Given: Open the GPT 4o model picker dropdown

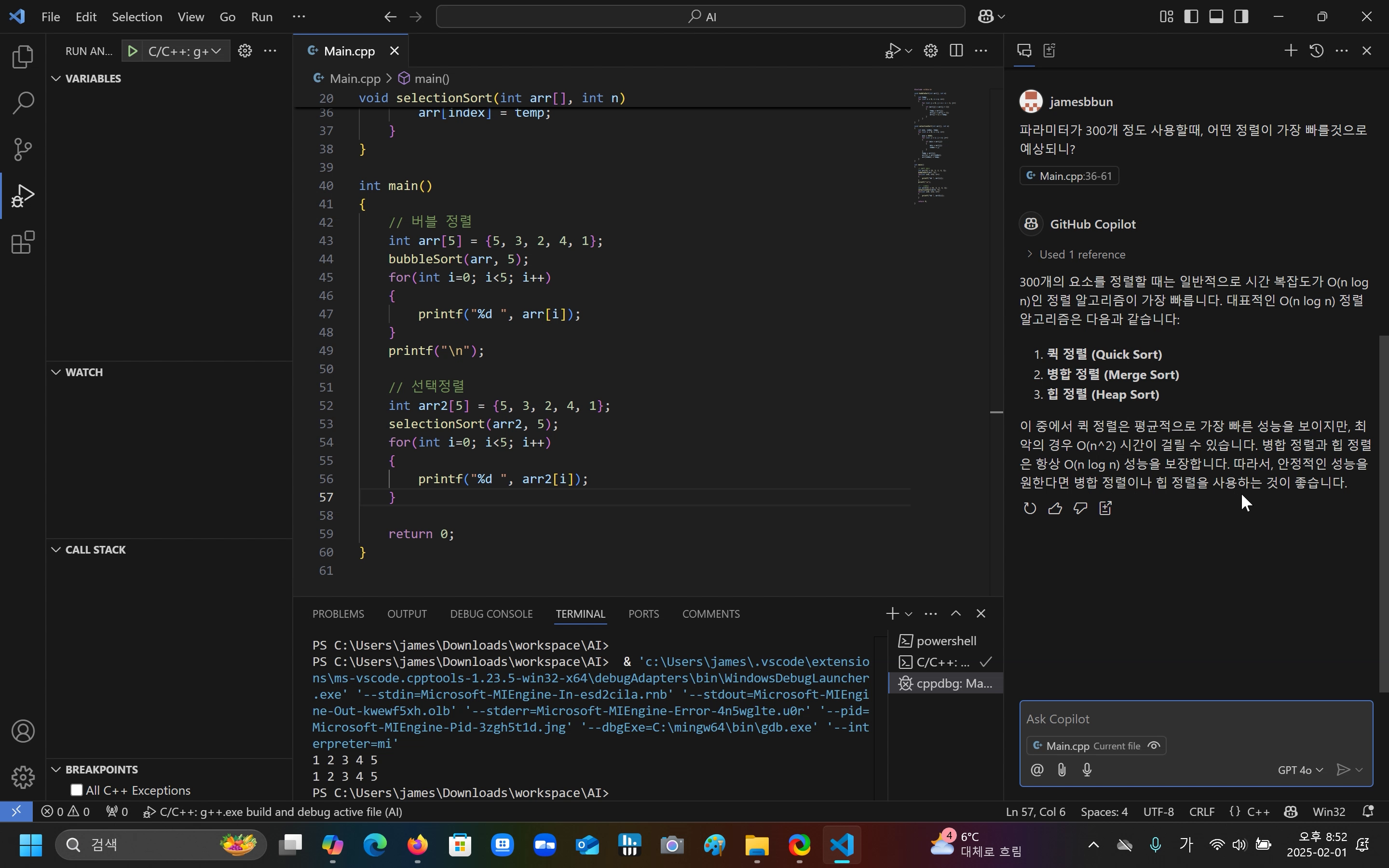Looking at the screenshot, I should 1300,770.
